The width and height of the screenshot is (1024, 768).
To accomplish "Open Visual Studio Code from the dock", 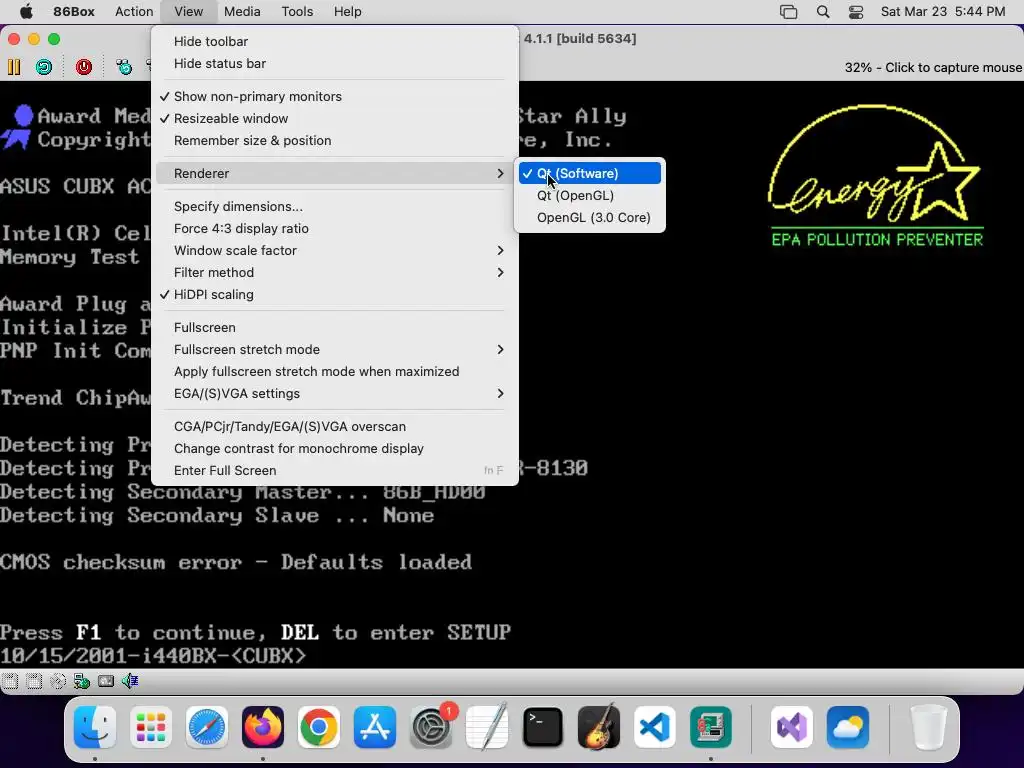I will click(x=655, y=727).
